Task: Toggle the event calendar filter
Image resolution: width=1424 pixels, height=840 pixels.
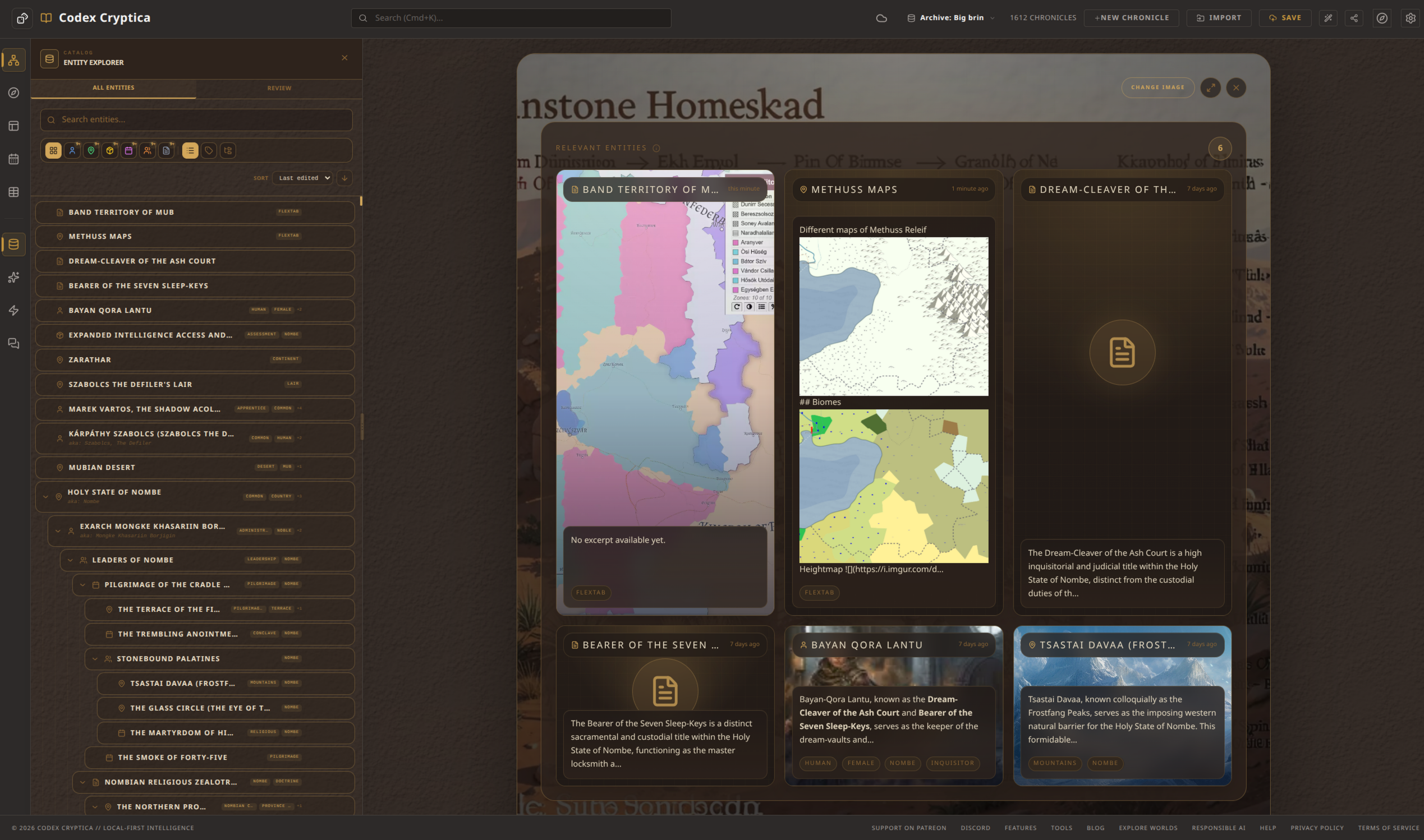Action: tap(128, 151)
